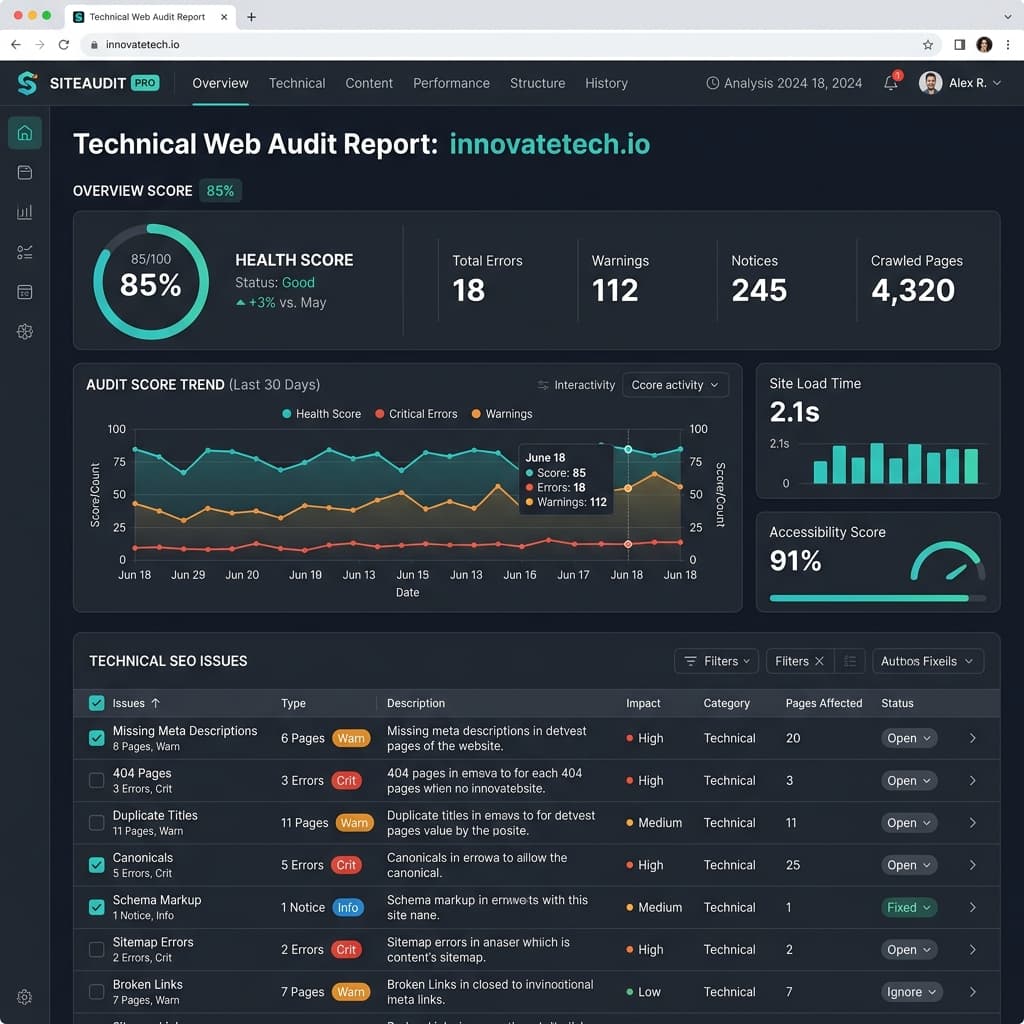Open the Missing Meta Descriptions row arrow
The height and width of the screenshot is (1024, 1024).
click(x=972, y=738)
